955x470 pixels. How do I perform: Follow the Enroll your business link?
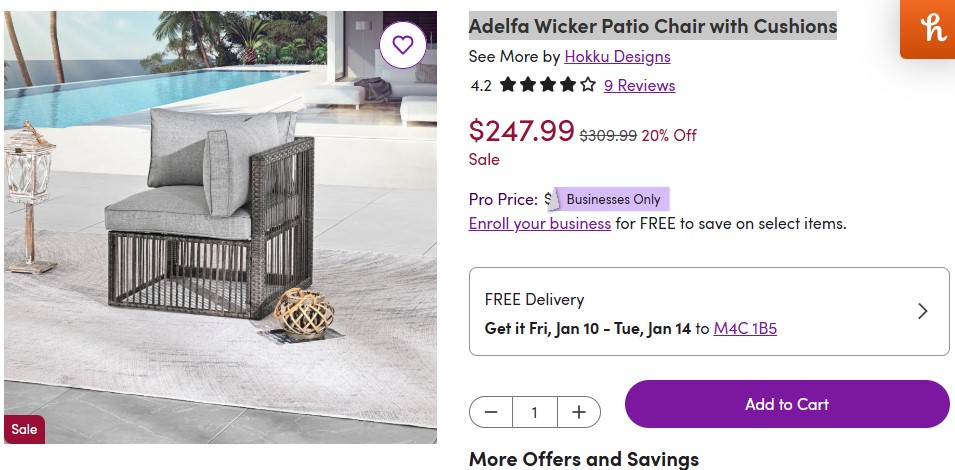pos(540,223)
